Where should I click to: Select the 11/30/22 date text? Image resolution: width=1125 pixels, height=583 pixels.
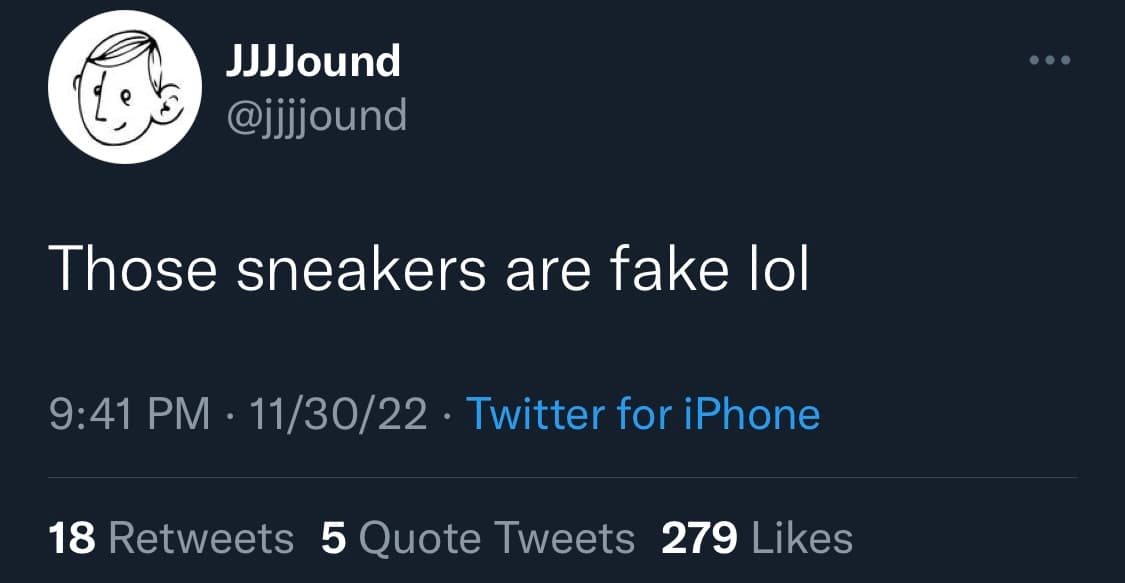pos(338,414)
